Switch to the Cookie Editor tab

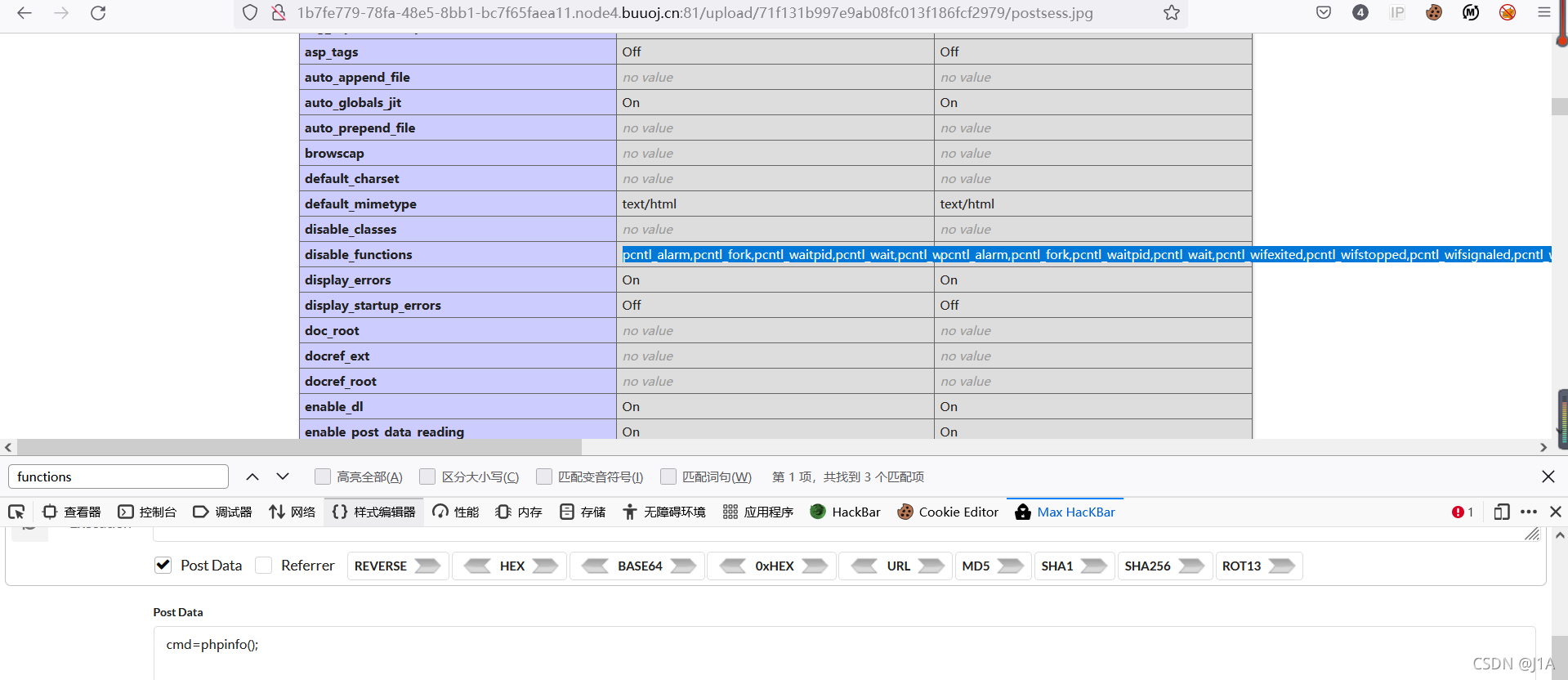pos(948,512)
